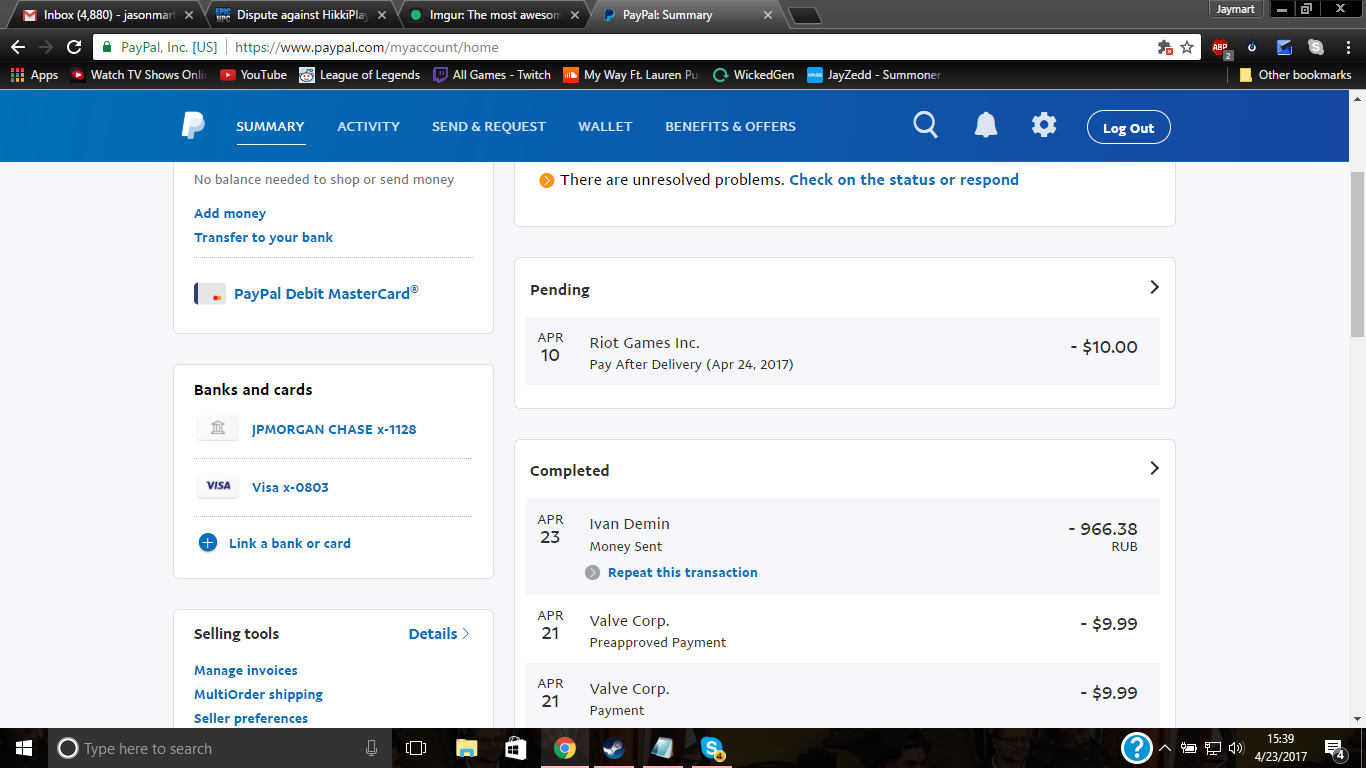The width and height of the screenshot is (1366, 768).
Task: Click the PayPal logo in the header
Action: 193,126
